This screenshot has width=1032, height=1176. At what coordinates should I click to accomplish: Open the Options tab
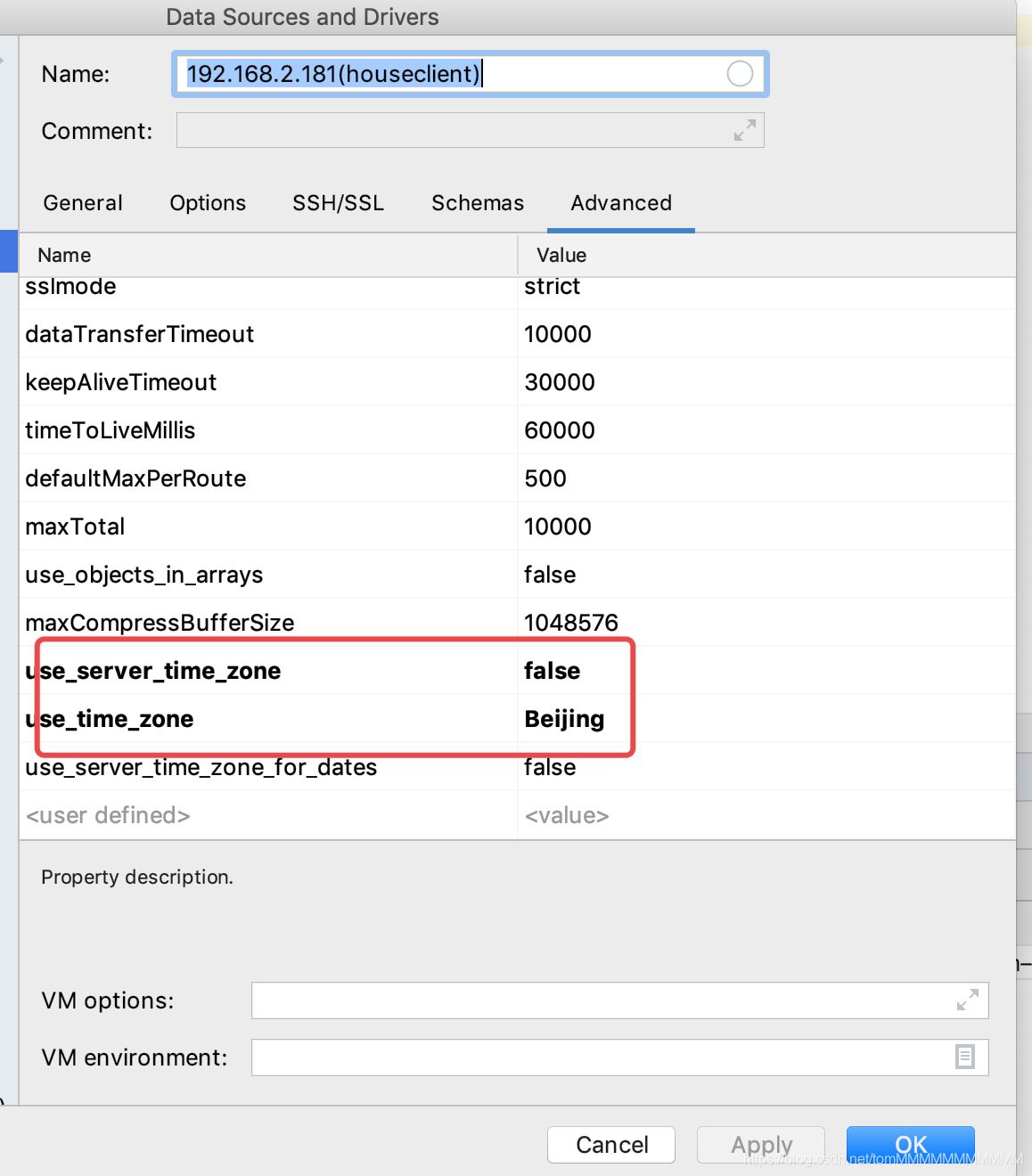click(x=208, y=203)
